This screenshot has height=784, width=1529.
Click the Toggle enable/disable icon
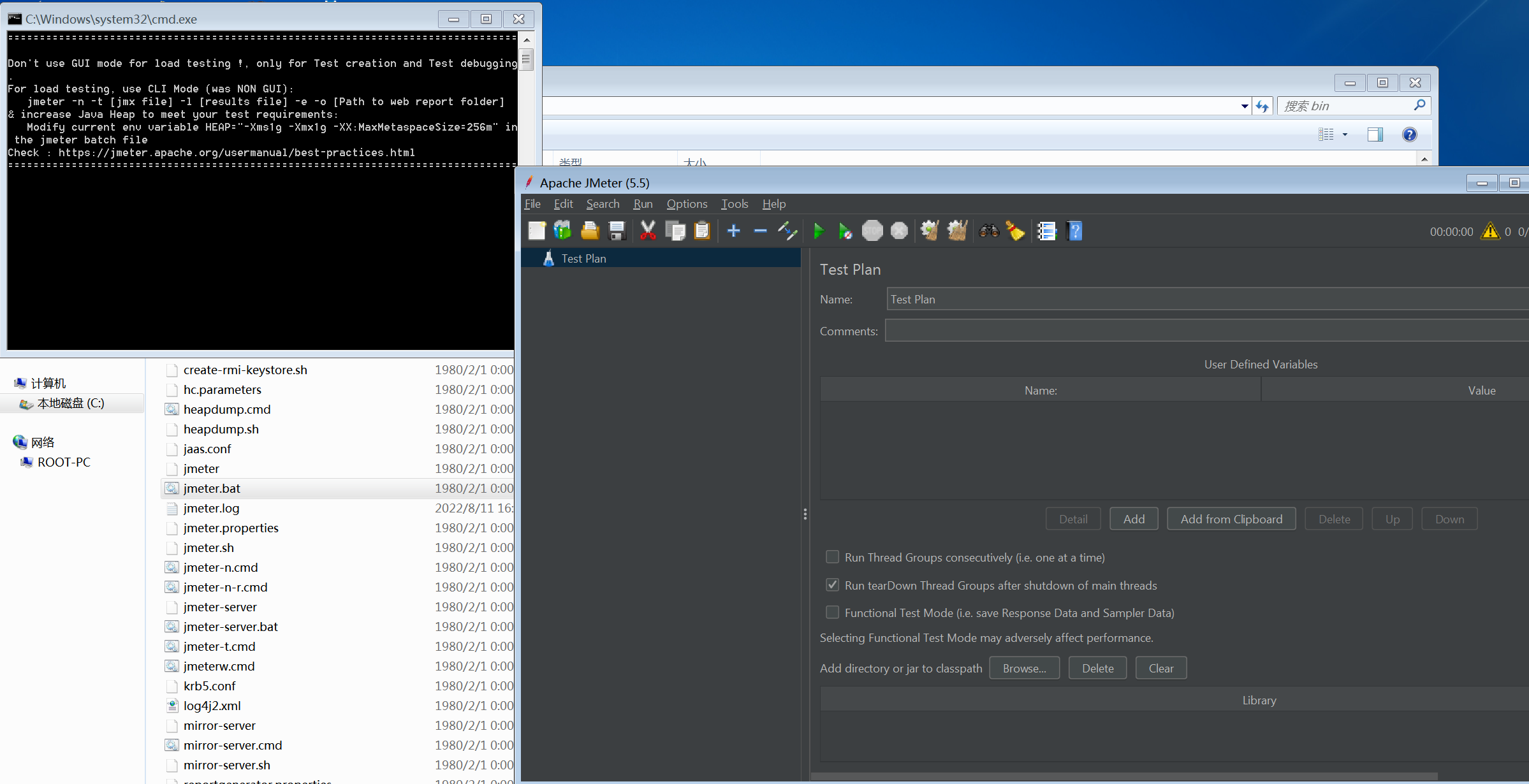pos(787,231)
